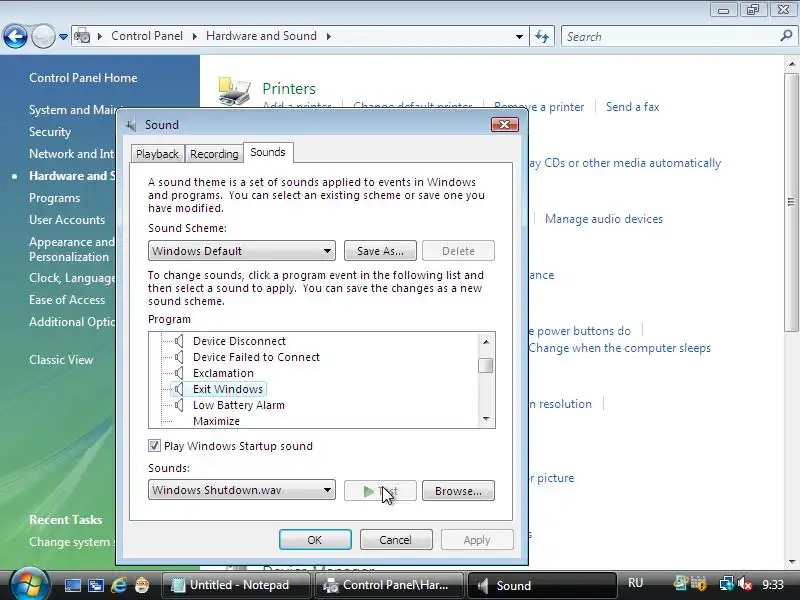The height and width of the screenshot is (600, 800).
Task: Click the search magnifier icon
Action: 786,36
